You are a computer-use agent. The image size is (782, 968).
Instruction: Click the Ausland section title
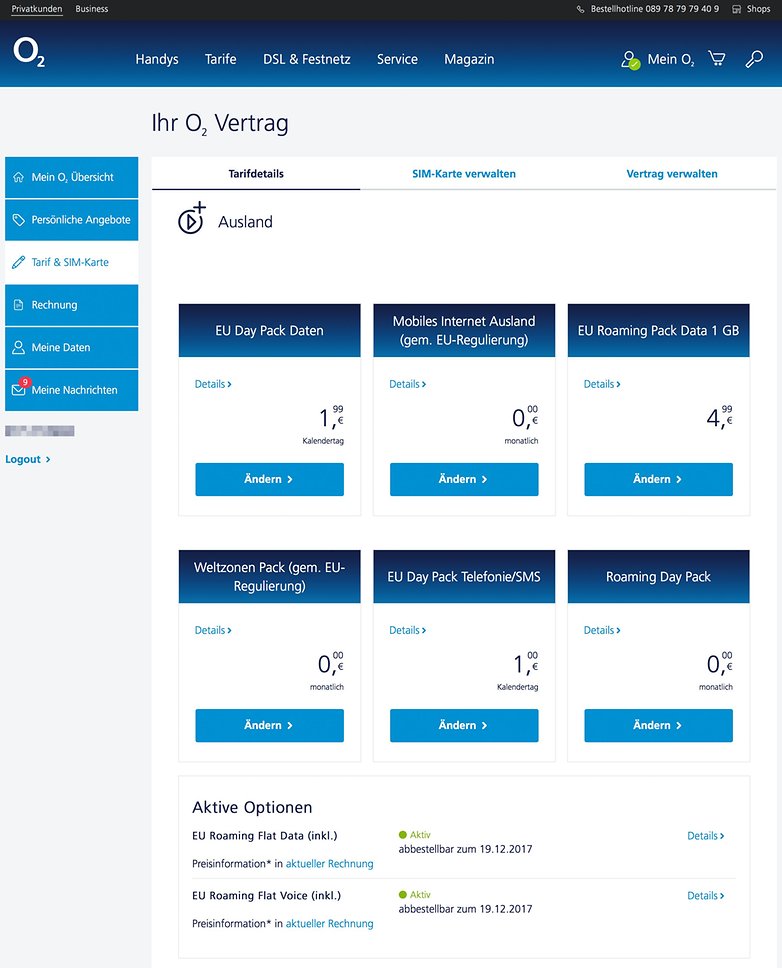click(x=245, y=222)
